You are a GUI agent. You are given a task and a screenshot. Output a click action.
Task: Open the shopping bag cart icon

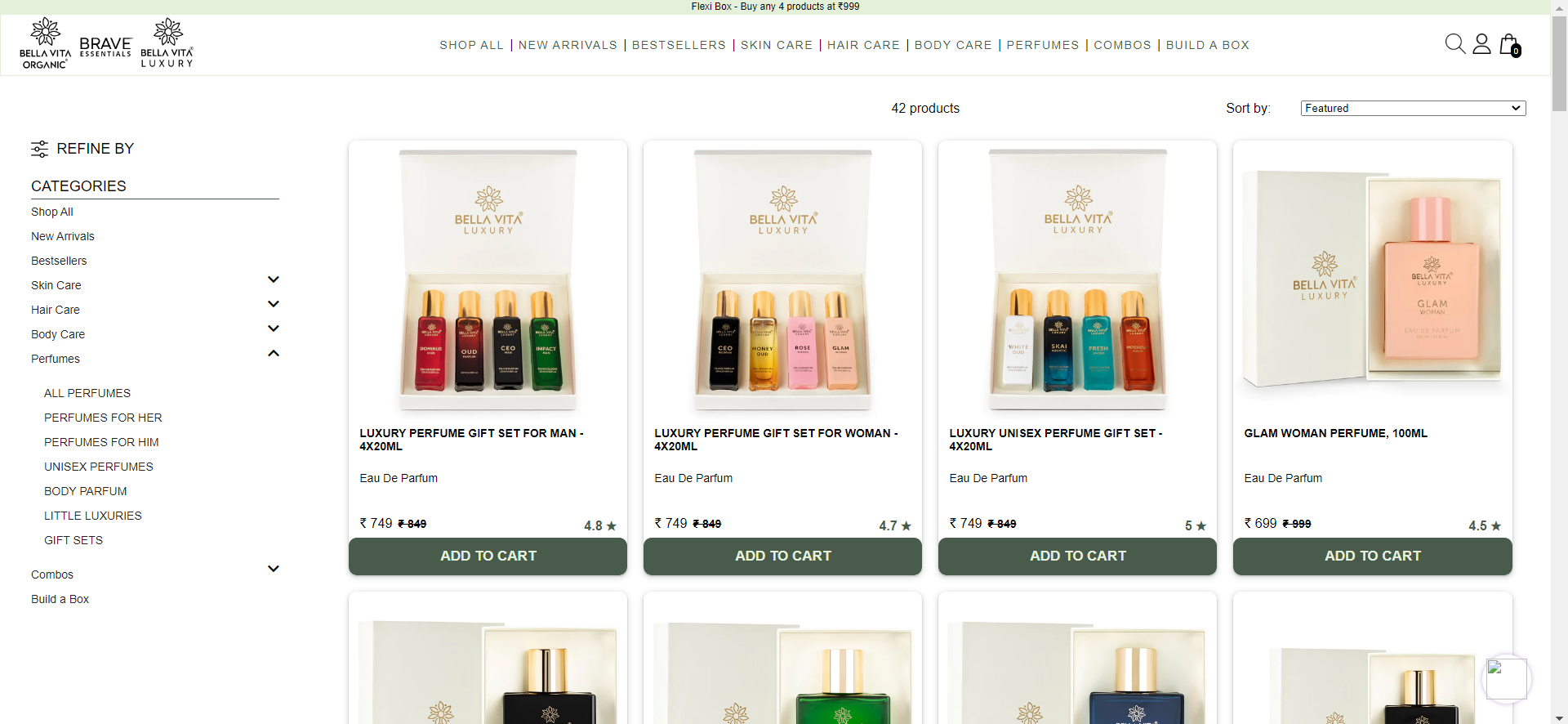click(1509, 44)
